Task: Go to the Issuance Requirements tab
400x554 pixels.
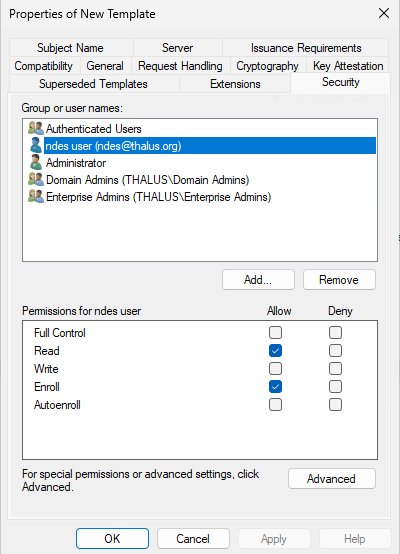Action: pos(306,48)
